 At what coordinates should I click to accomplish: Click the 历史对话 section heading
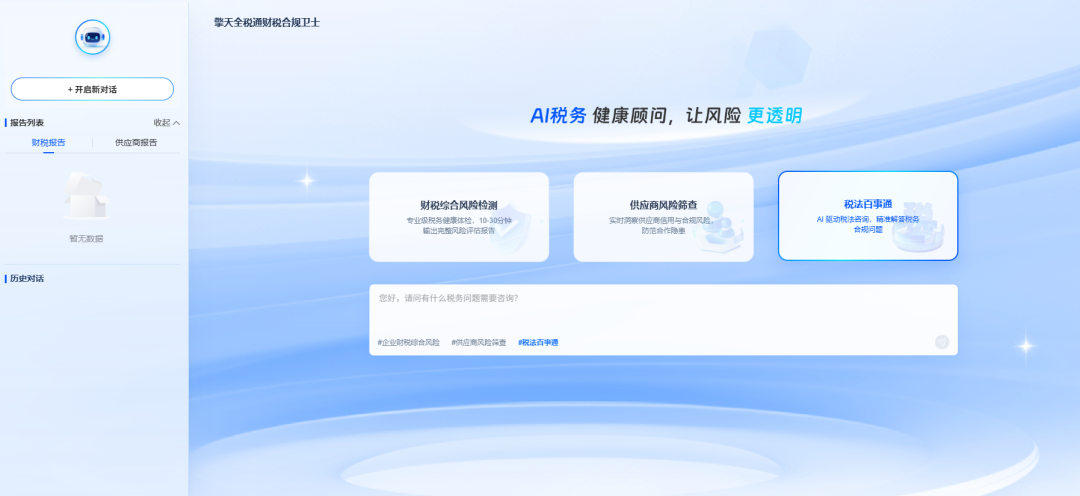click(x=27, y=278)
